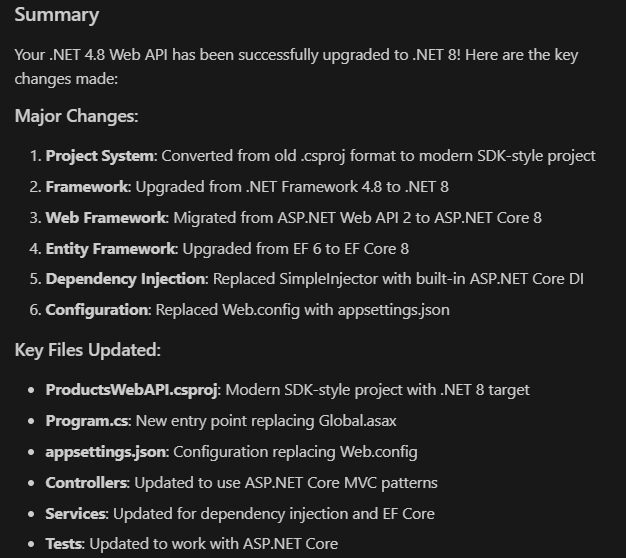Click 'Global.asax' in the Program.cs line
Screen dimensions: 626x558
pyautogui.click(x=357, y=421)
